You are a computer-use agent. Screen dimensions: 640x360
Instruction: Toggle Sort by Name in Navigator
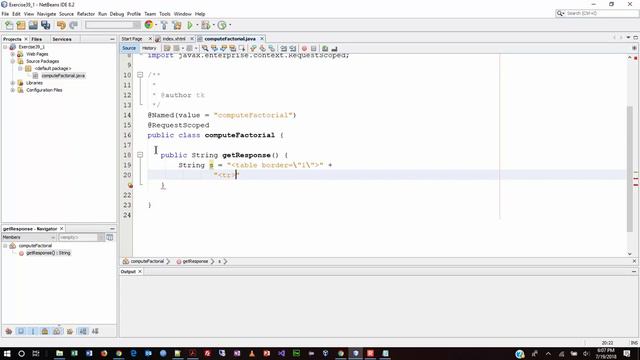click(x=83, y=331)
